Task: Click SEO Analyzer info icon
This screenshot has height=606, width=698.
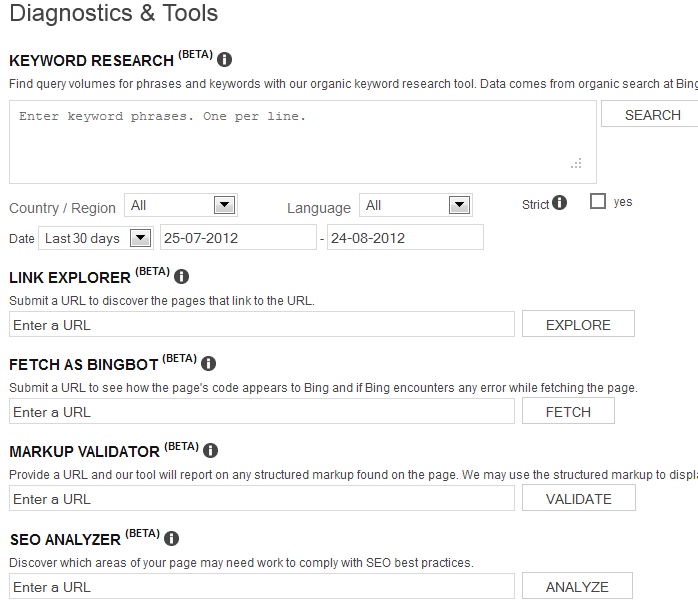Action: [x=171, y=539]
